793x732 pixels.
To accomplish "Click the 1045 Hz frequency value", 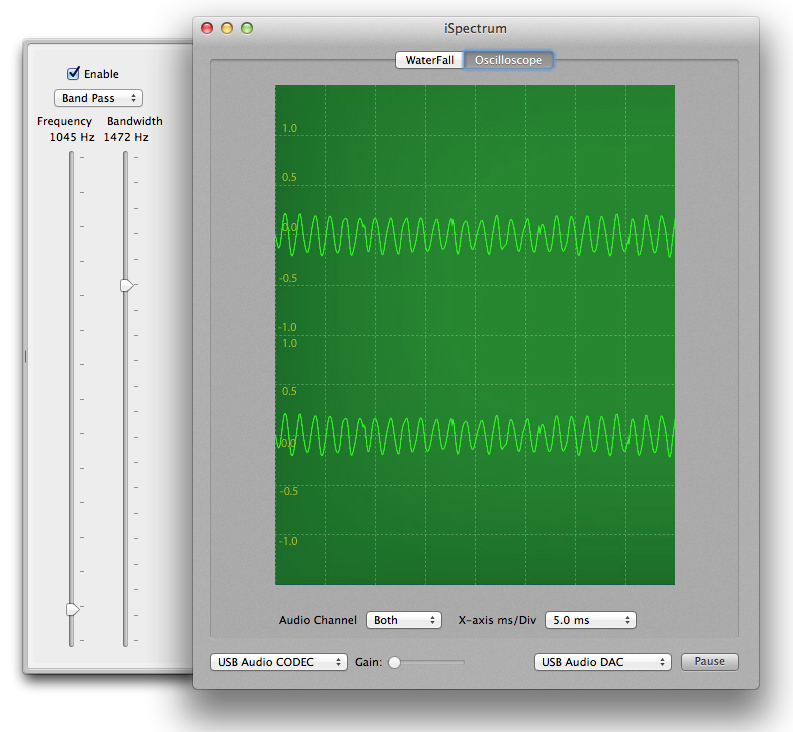I will (x=72, y=137).
